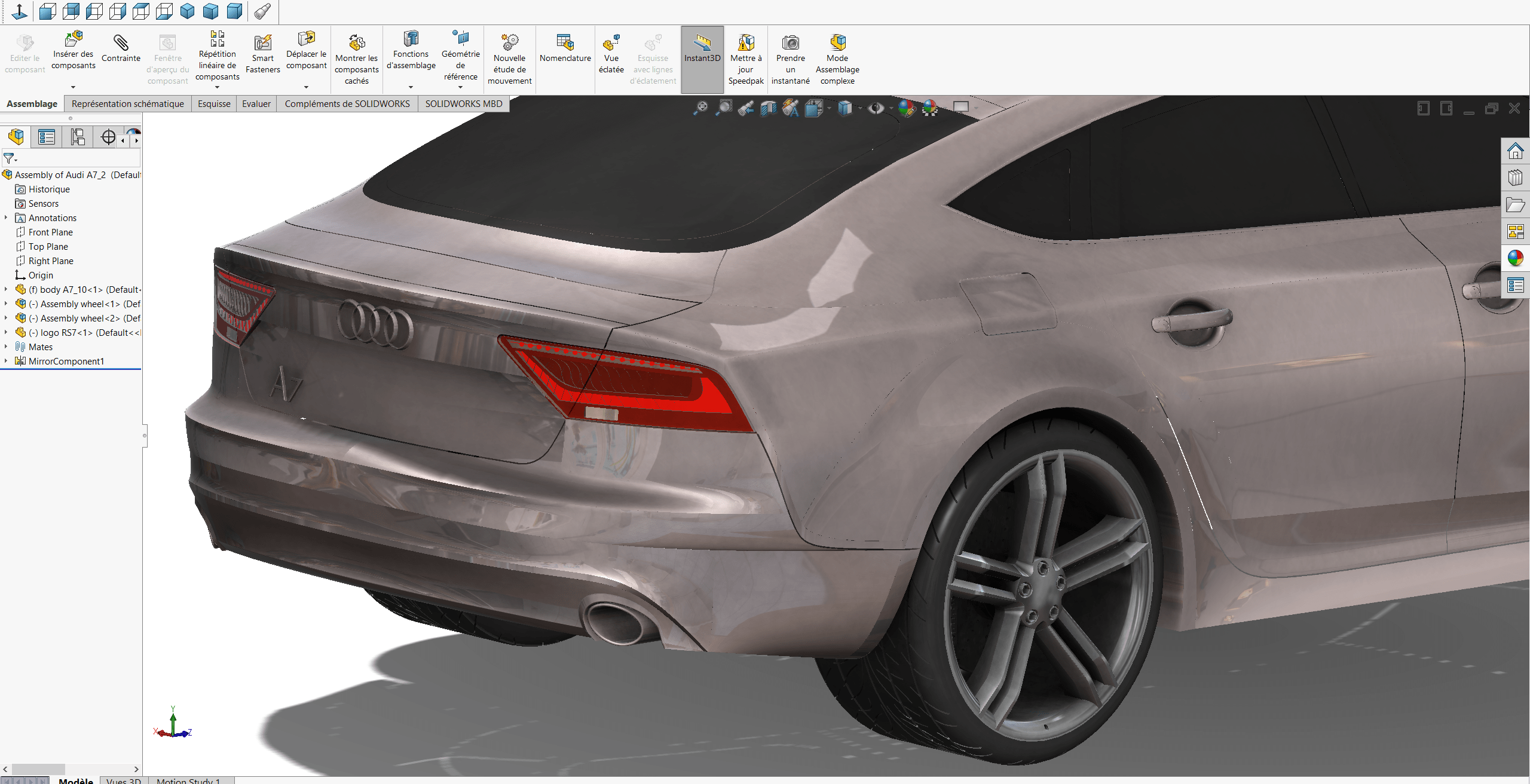Open the ConfigurationManager panel tab
Image resolution: width=1530 pixels, height=784 pixels.
pos(78,137)
